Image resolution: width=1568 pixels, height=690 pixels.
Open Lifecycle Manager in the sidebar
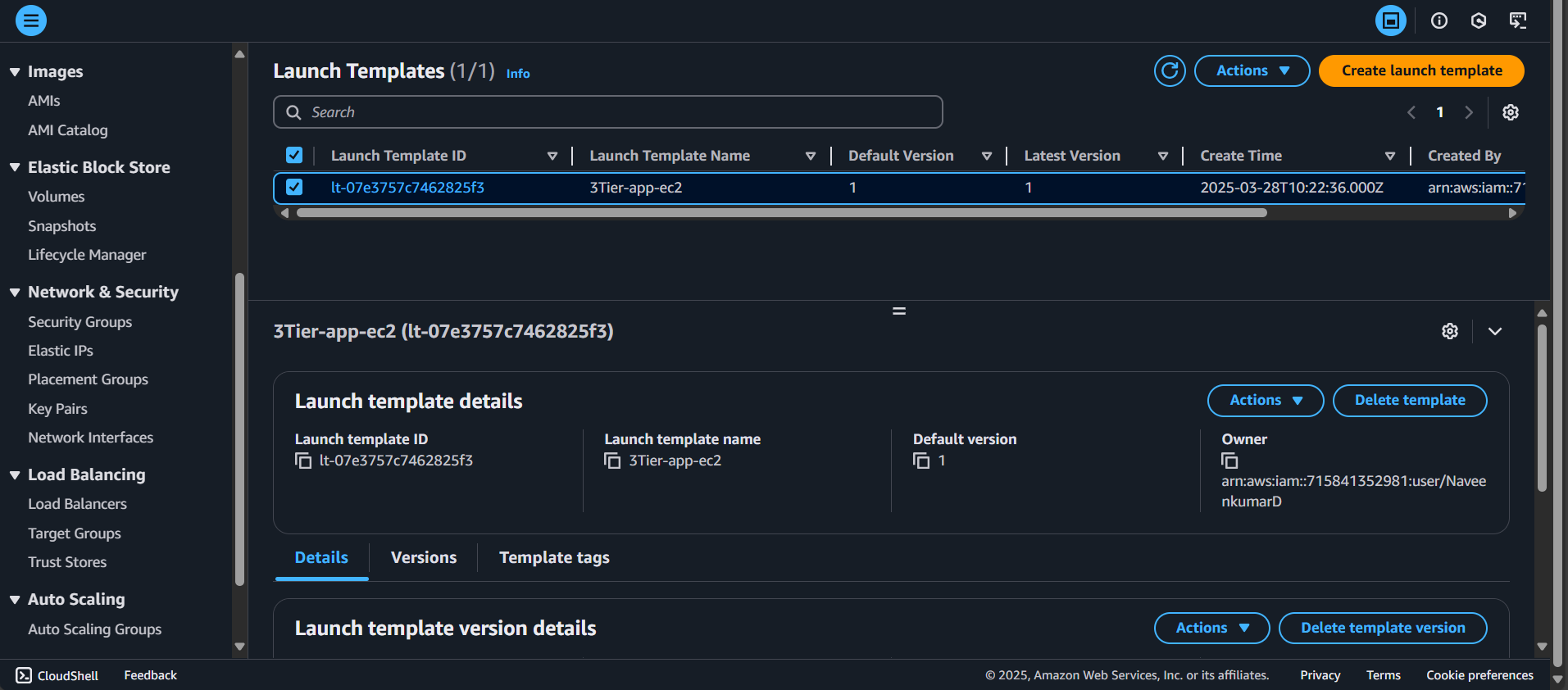(x=87, y=255)
